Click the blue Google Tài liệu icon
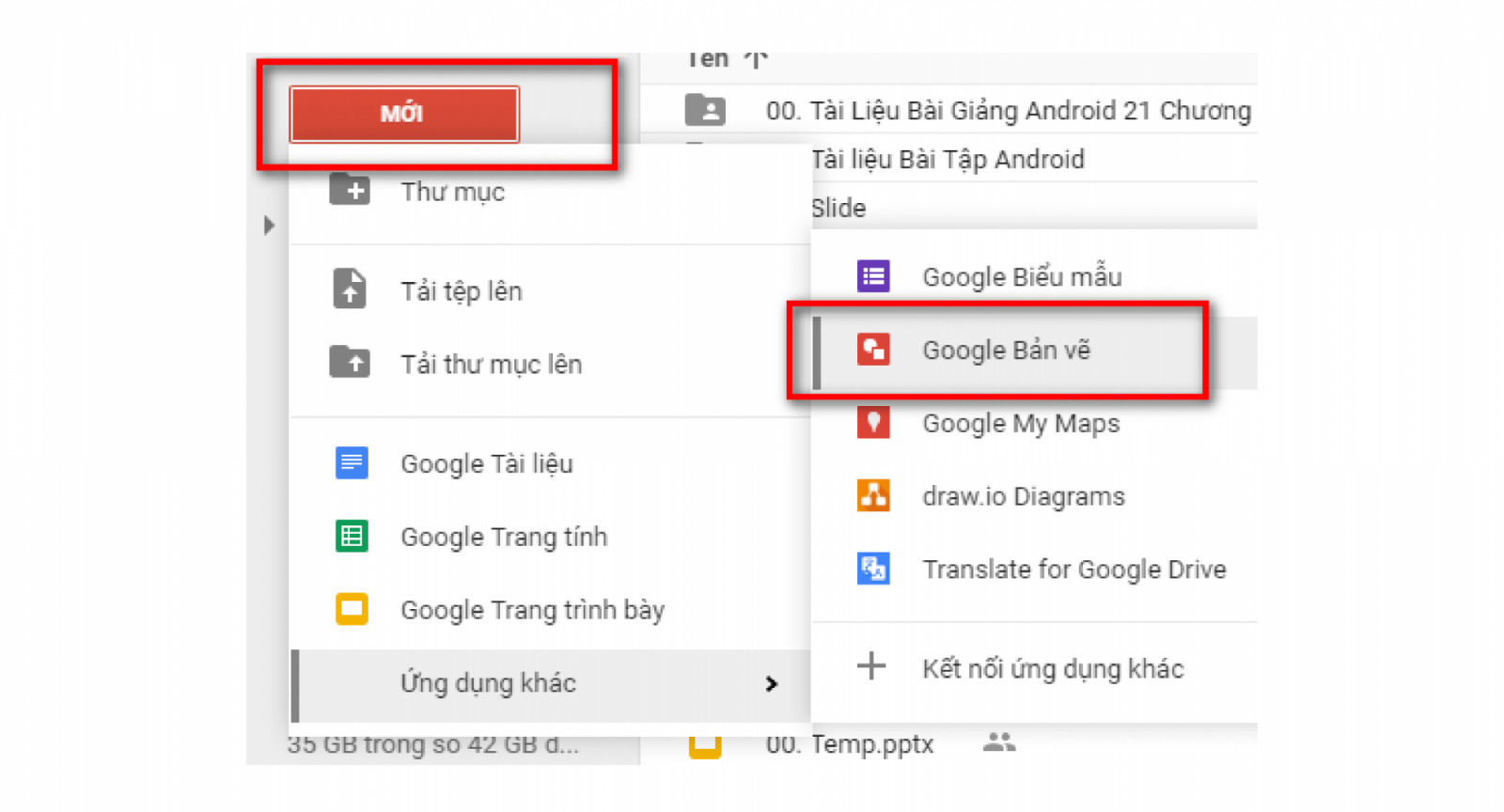This screenshot has height=812, width=1504. pos(352,463)
